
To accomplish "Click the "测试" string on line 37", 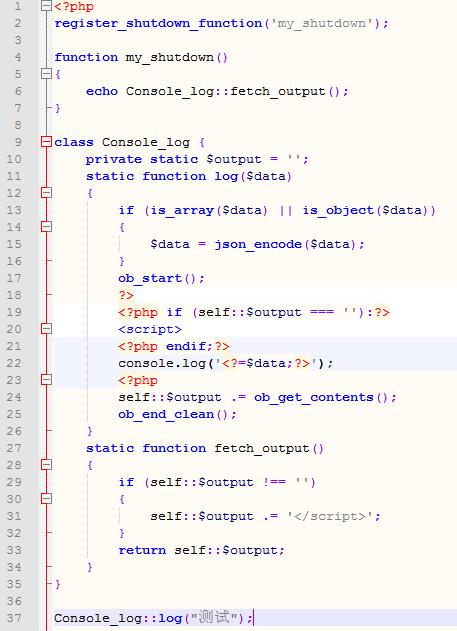I will (215, 617).
